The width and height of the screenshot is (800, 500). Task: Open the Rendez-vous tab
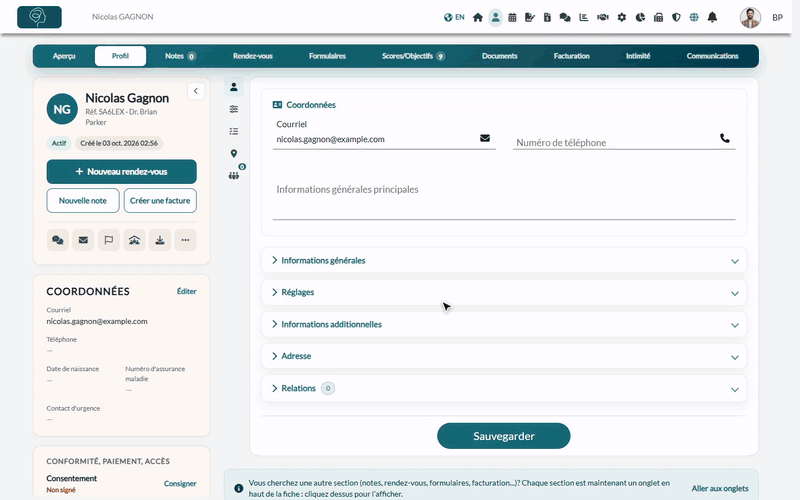(253, 56)
